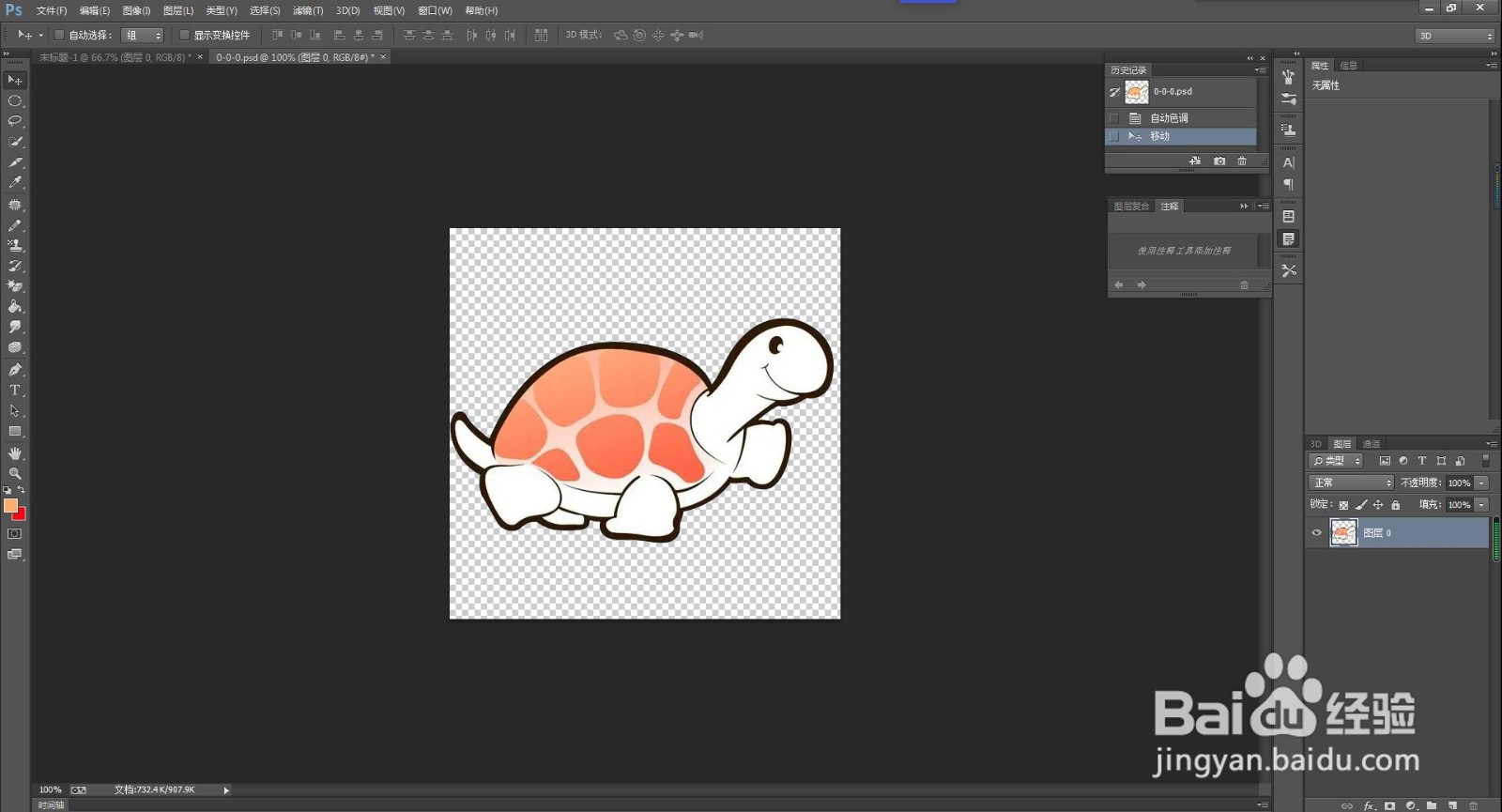Click layer 图层 0 thumbnail
The image size is (1502, 812).
click(x=1343, y=533)
